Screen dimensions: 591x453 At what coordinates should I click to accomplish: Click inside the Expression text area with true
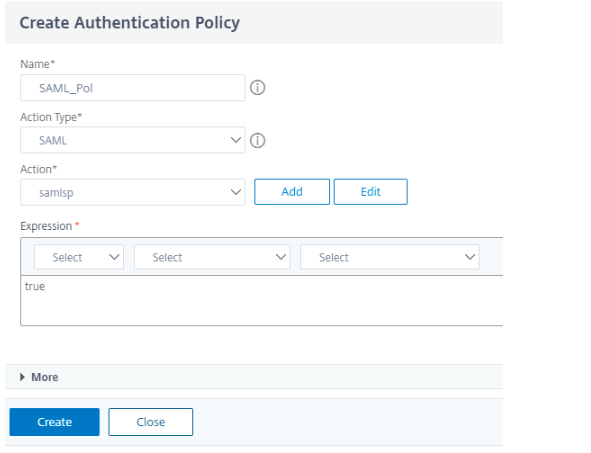[x=262, y=300]
